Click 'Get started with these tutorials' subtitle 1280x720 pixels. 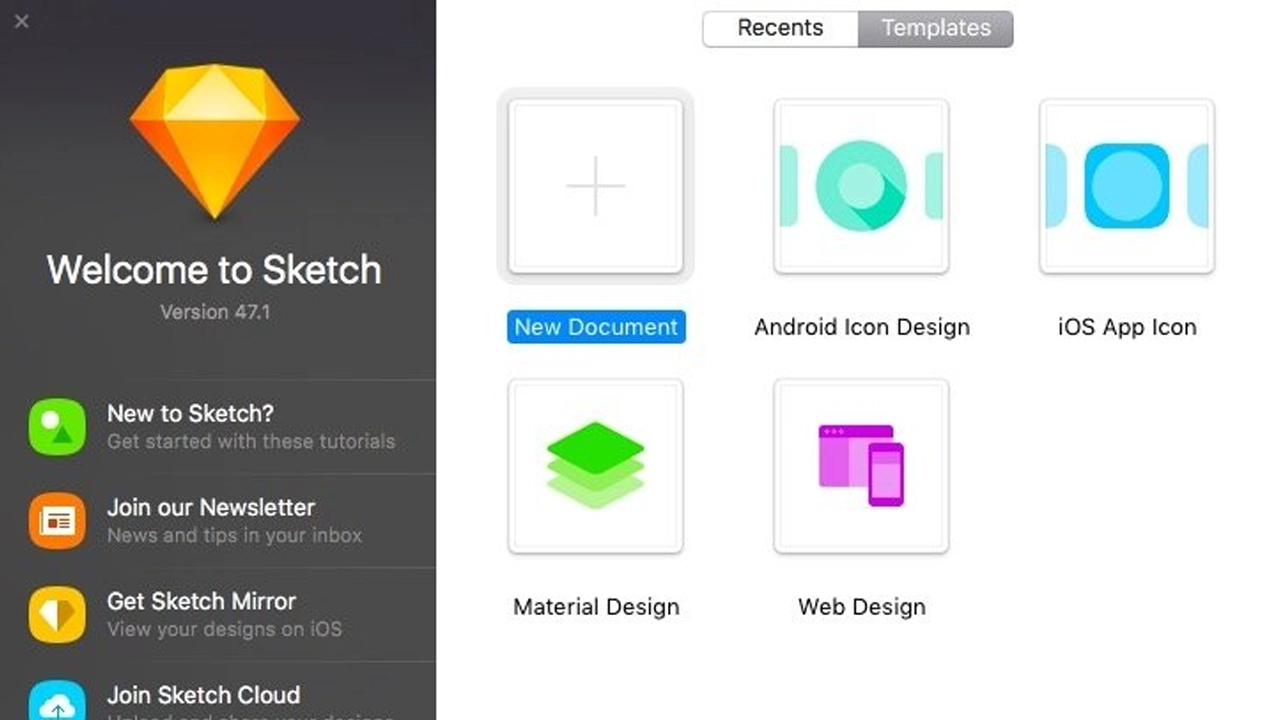pos(251,441)
